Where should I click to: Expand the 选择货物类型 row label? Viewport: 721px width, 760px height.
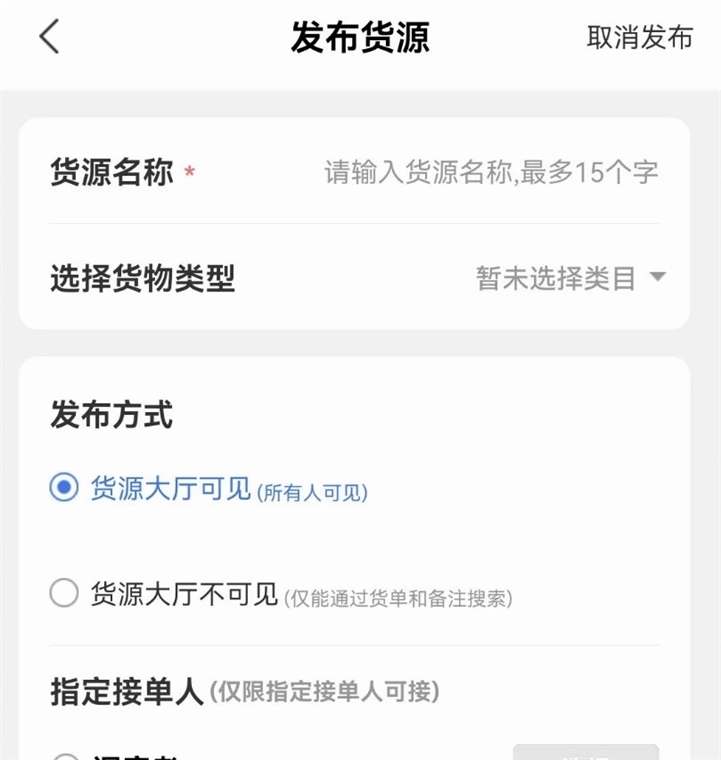142,278
